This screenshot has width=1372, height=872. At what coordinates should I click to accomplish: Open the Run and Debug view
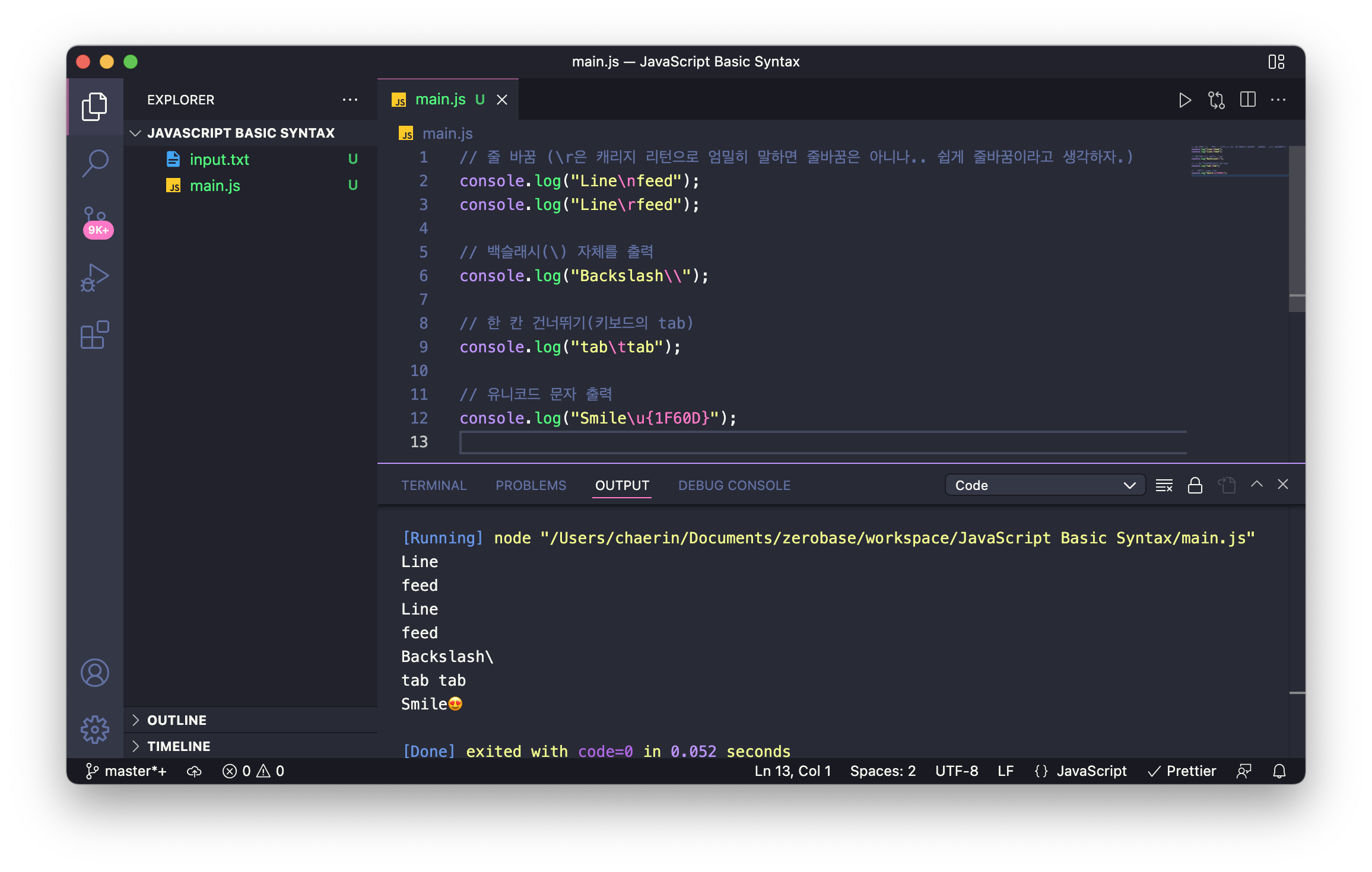pos(95,278)
